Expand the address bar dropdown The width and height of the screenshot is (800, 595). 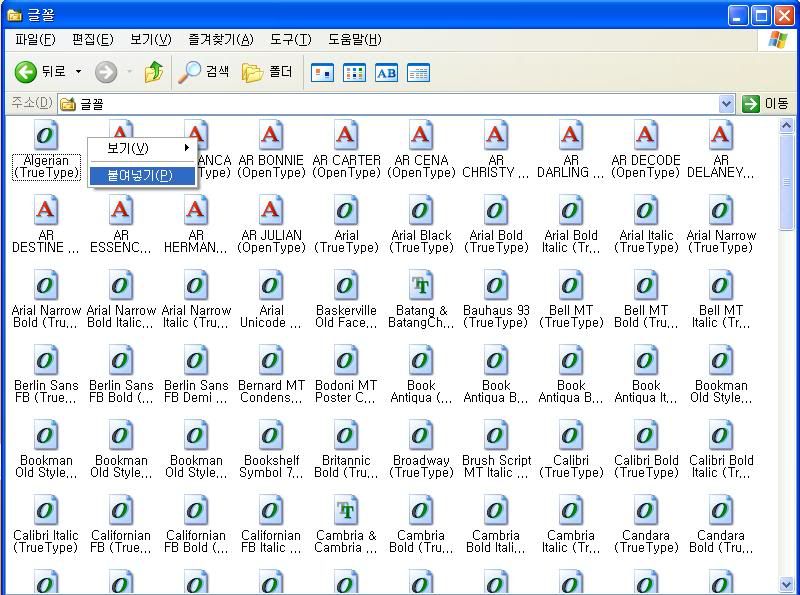pos(726,105)
